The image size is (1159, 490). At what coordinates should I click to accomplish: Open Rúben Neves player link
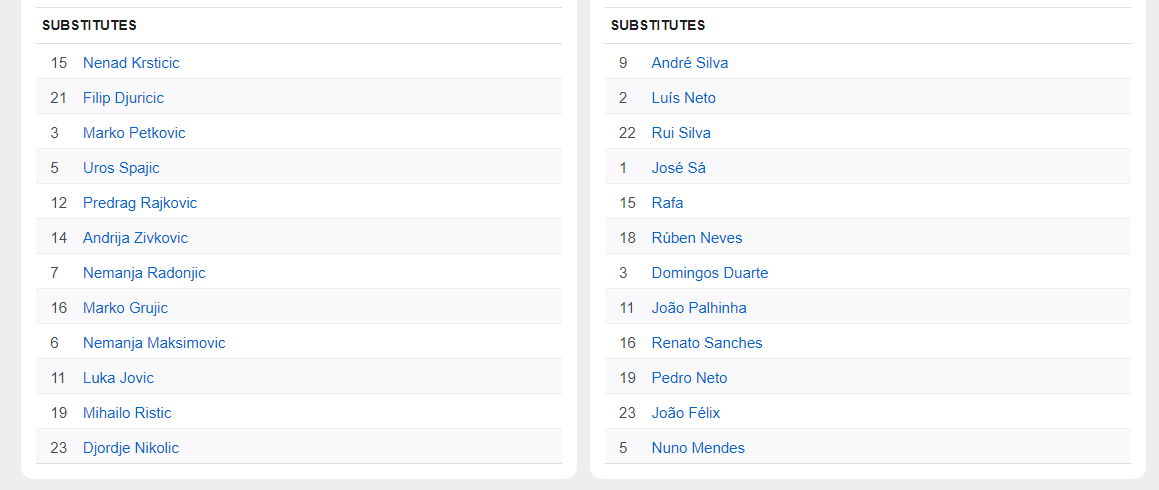(x=697, y=238)
